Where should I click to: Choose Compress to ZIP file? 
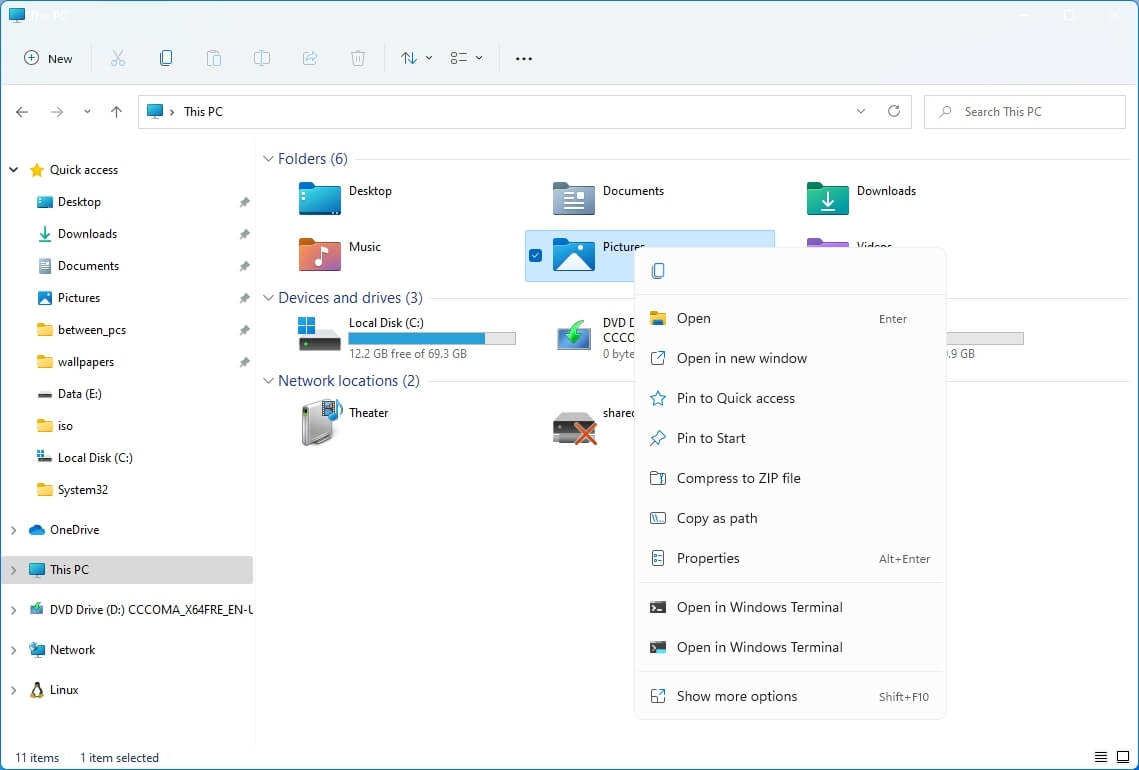click(740, 478)
